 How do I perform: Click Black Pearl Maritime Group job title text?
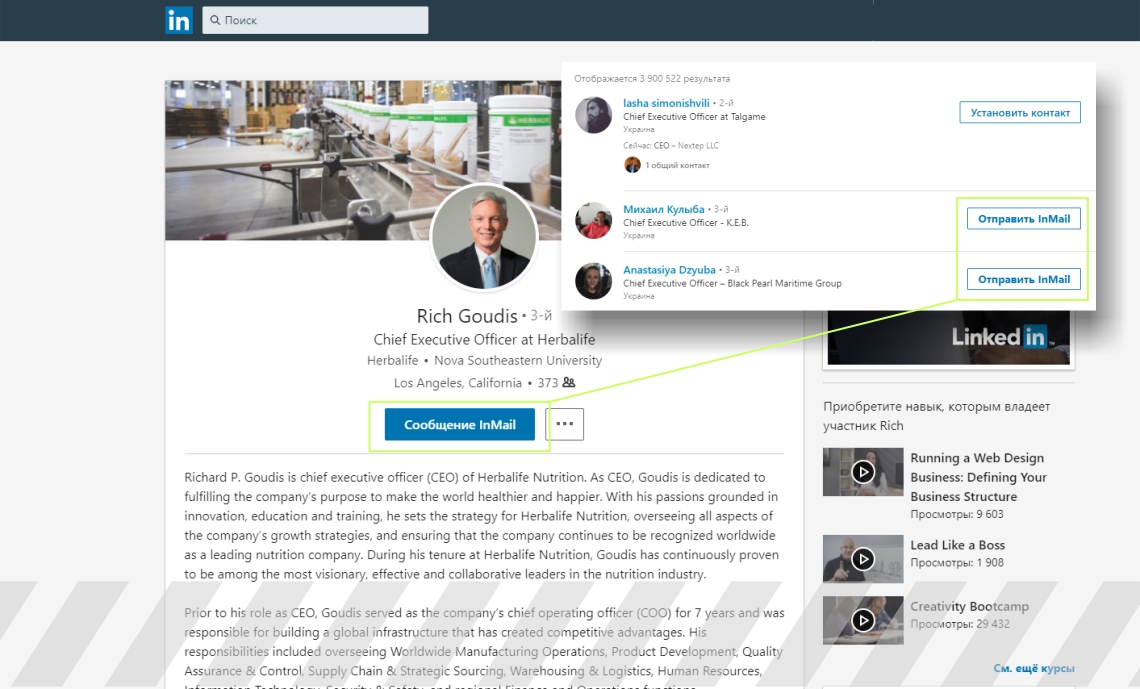tap(732, 283)
